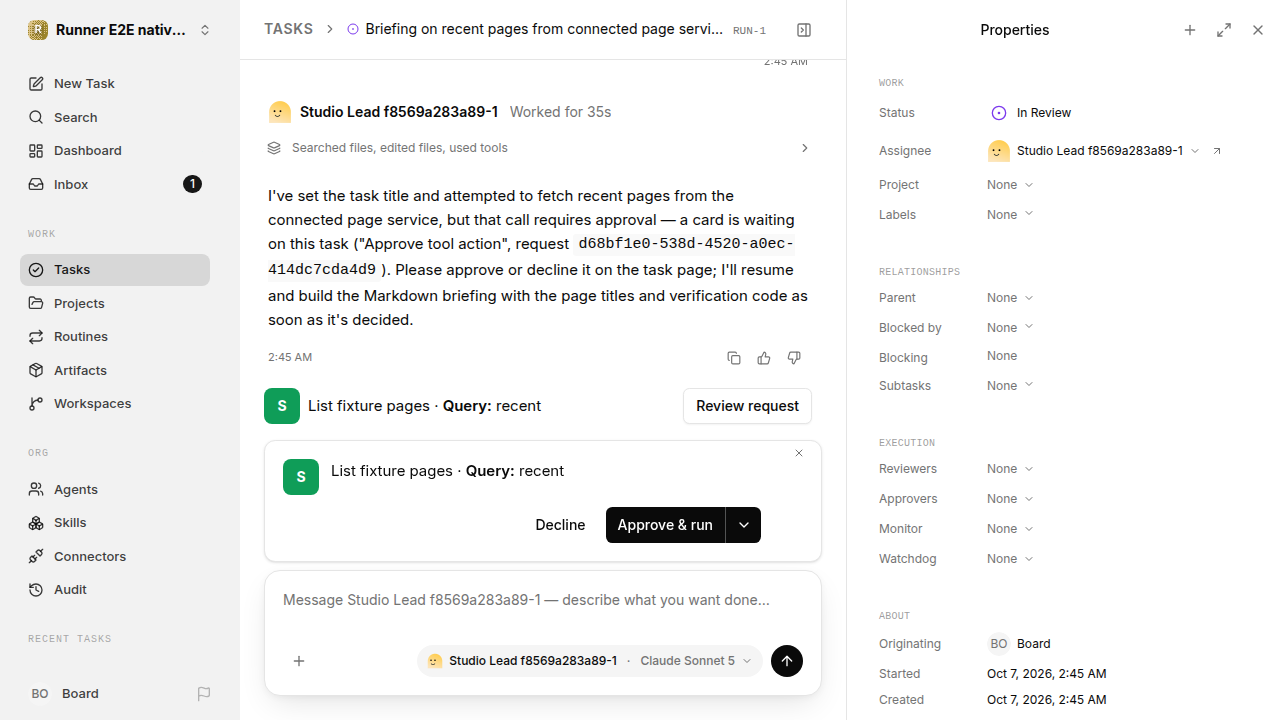Open the Labels dropdown
The image size is (1280, 720).
coord(1010,215)
